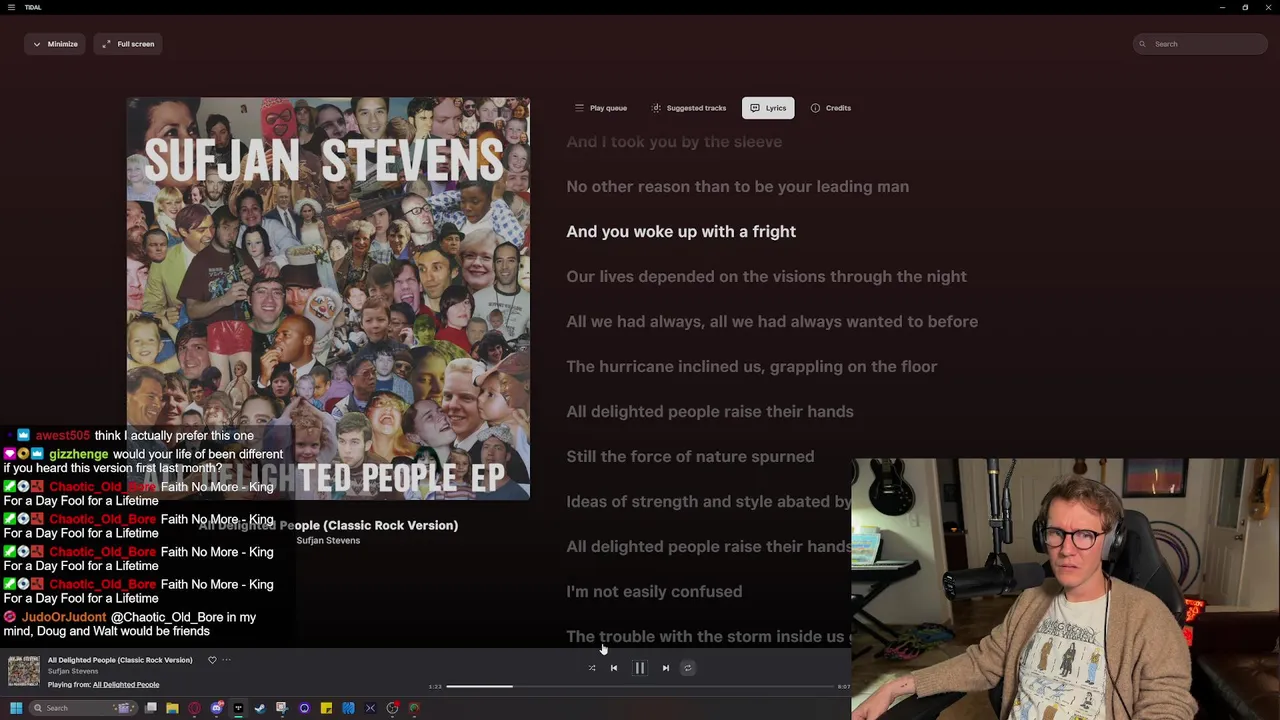The width and height of the screenshot is (1280, 720).
Task: Jump to lyric 'The hurricane inclined us'
Action: pos(752,367)
